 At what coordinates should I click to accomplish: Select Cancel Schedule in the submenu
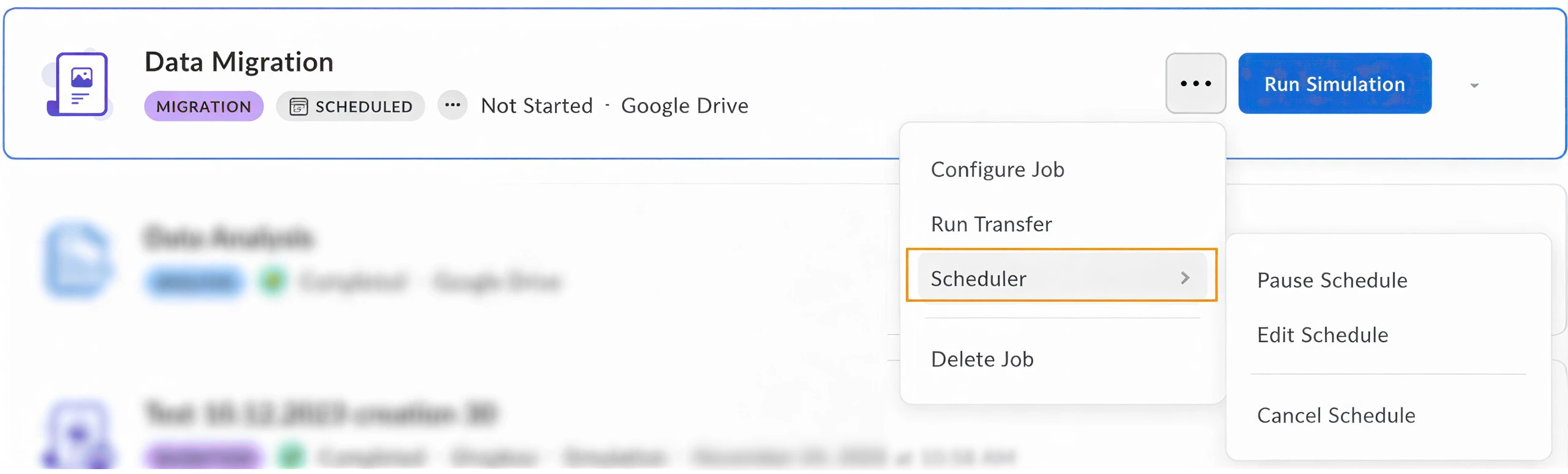pos(1336,415)
